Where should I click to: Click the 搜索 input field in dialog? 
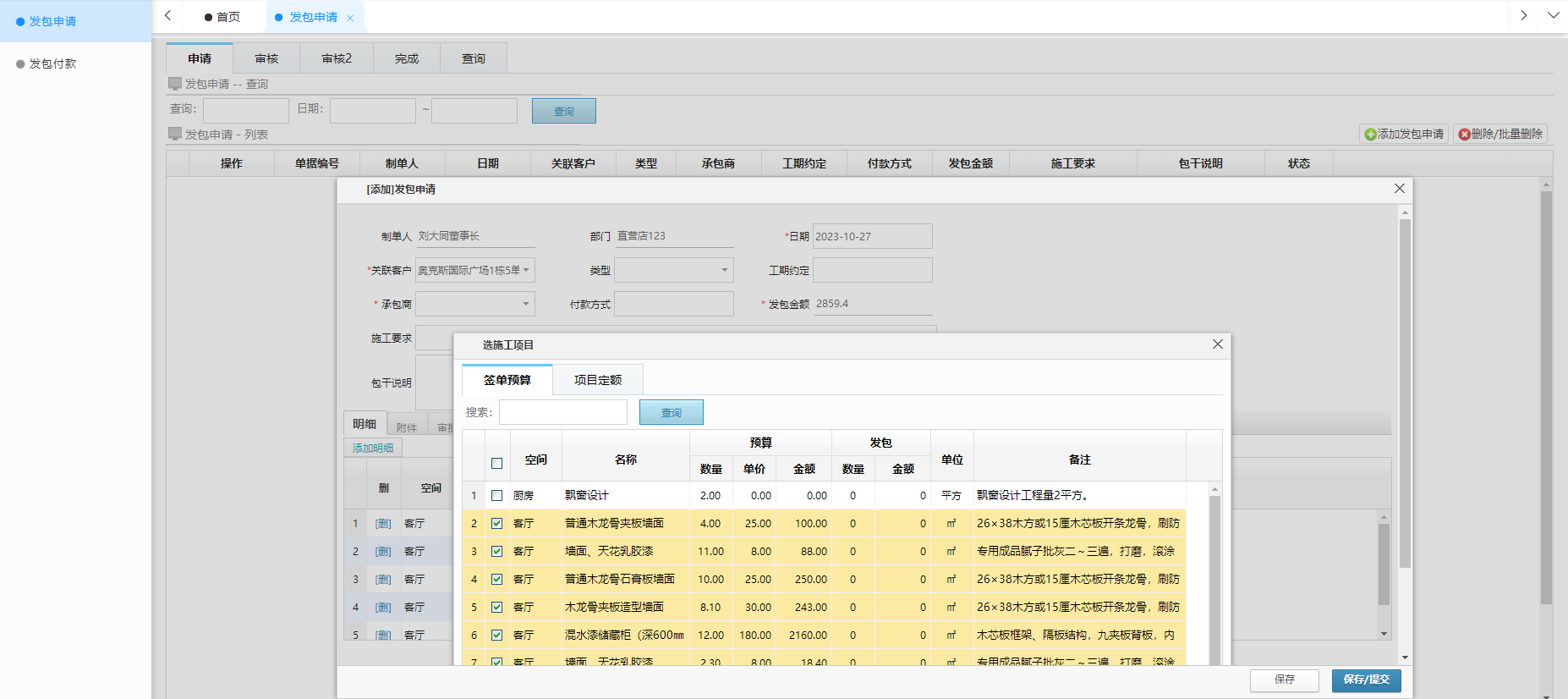(x=563, y=412)
